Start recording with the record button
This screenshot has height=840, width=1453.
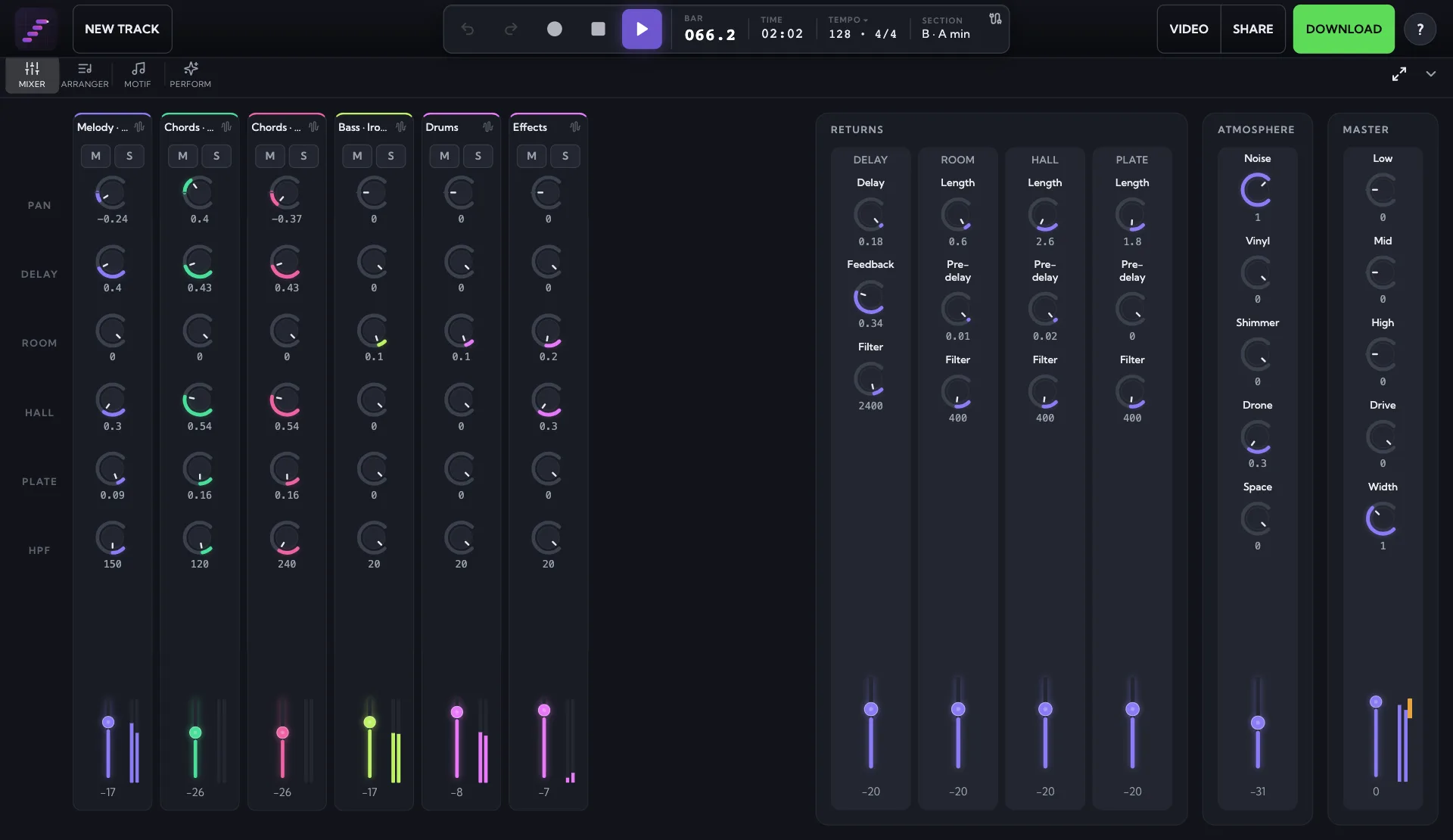pyautogui.click(x=555, y=29)
